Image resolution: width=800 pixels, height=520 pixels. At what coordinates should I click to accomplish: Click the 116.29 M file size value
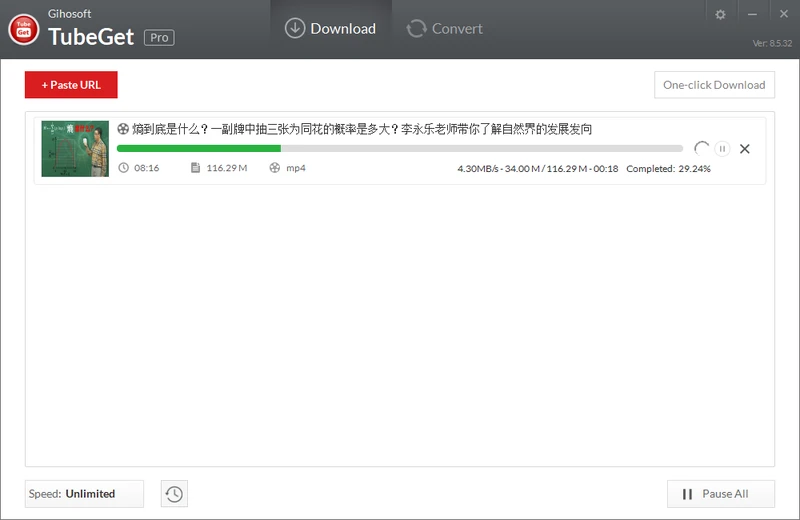click(227, 167)
